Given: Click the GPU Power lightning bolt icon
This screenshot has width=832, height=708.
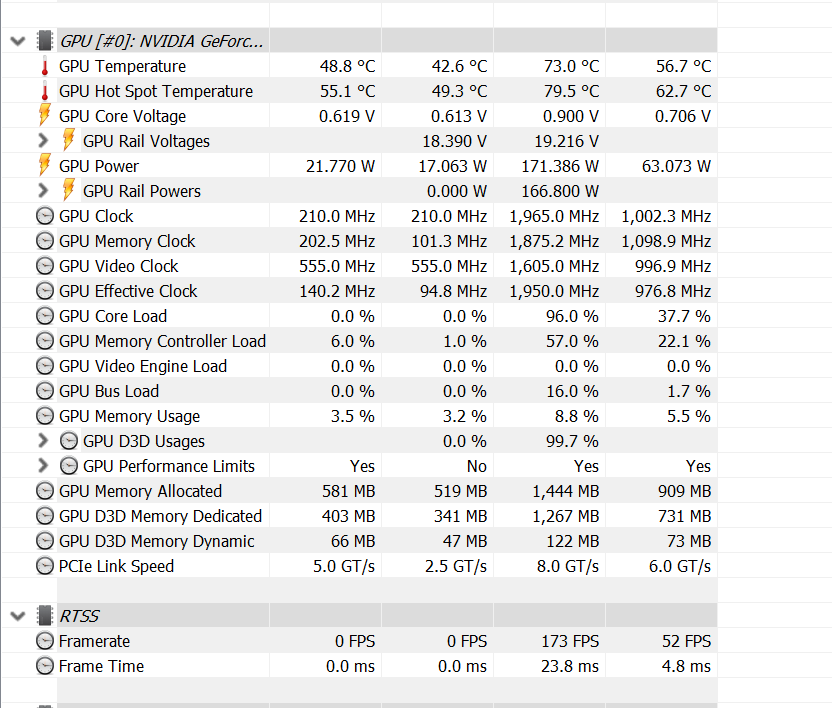Looking at the screenshot, I should click(45, 166).
